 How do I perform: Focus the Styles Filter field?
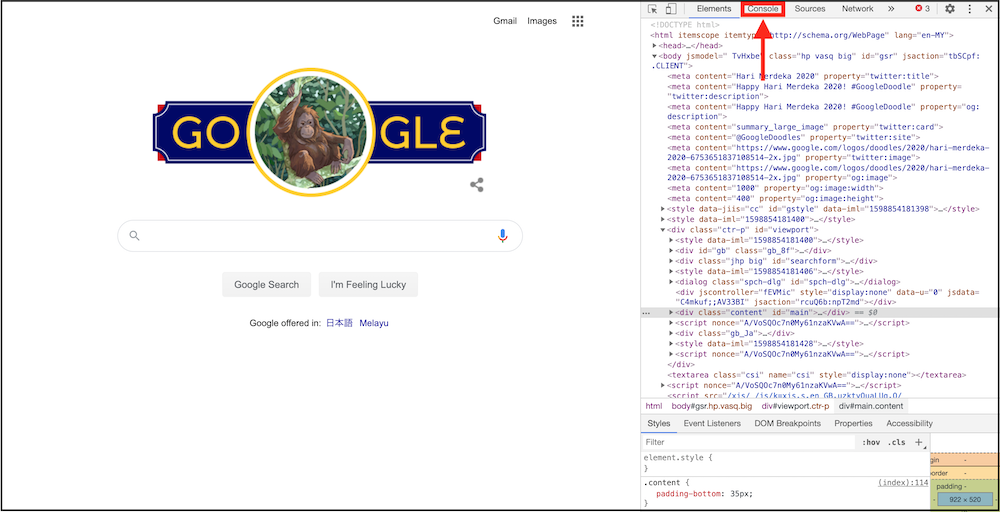[x=749, y=442]
